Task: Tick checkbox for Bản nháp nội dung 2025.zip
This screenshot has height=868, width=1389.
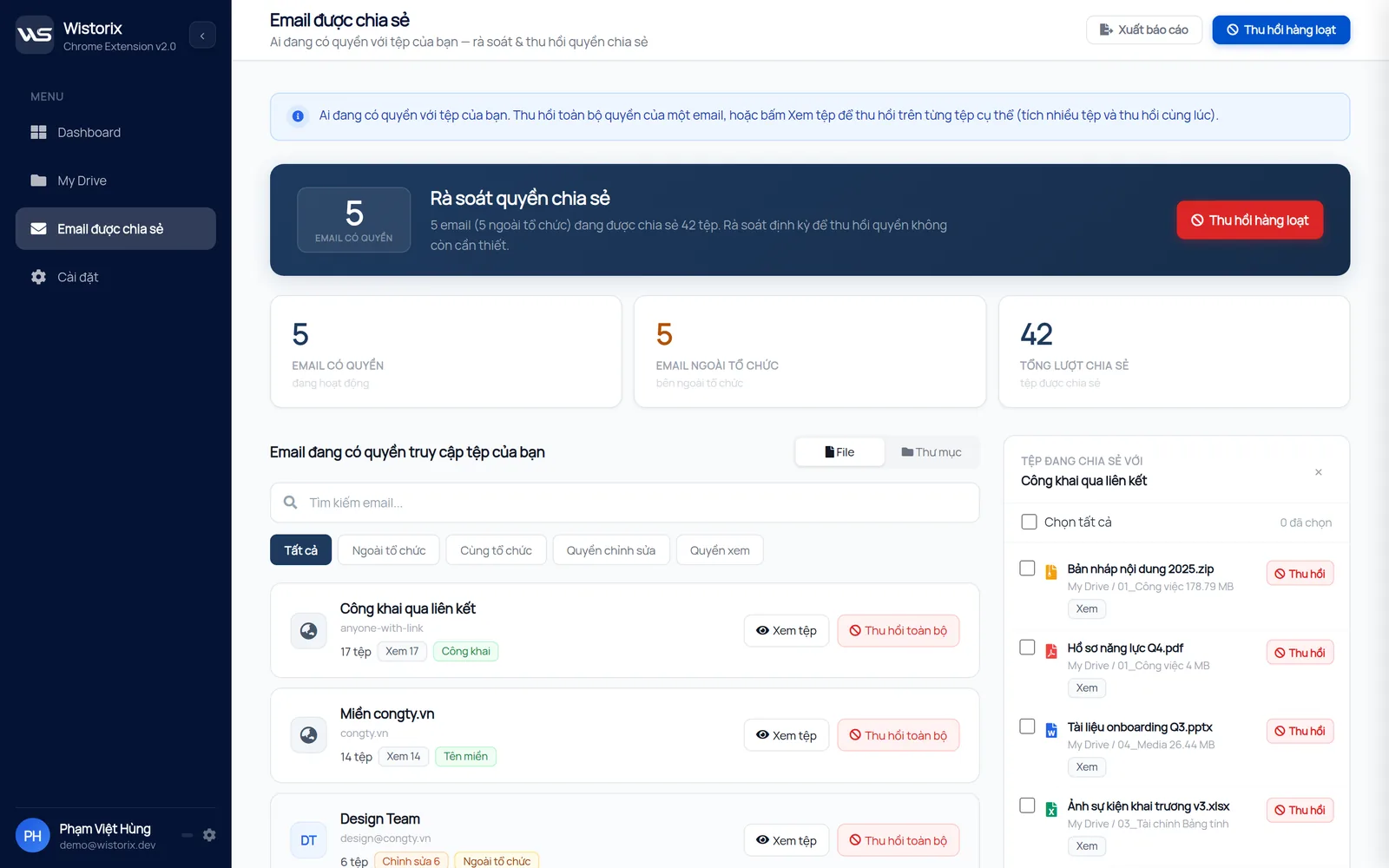Action: tap(1027, 568)
